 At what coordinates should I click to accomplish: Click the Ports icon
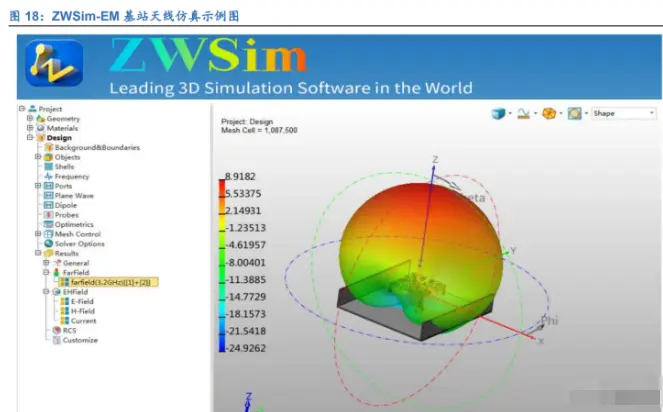point(49,186)
